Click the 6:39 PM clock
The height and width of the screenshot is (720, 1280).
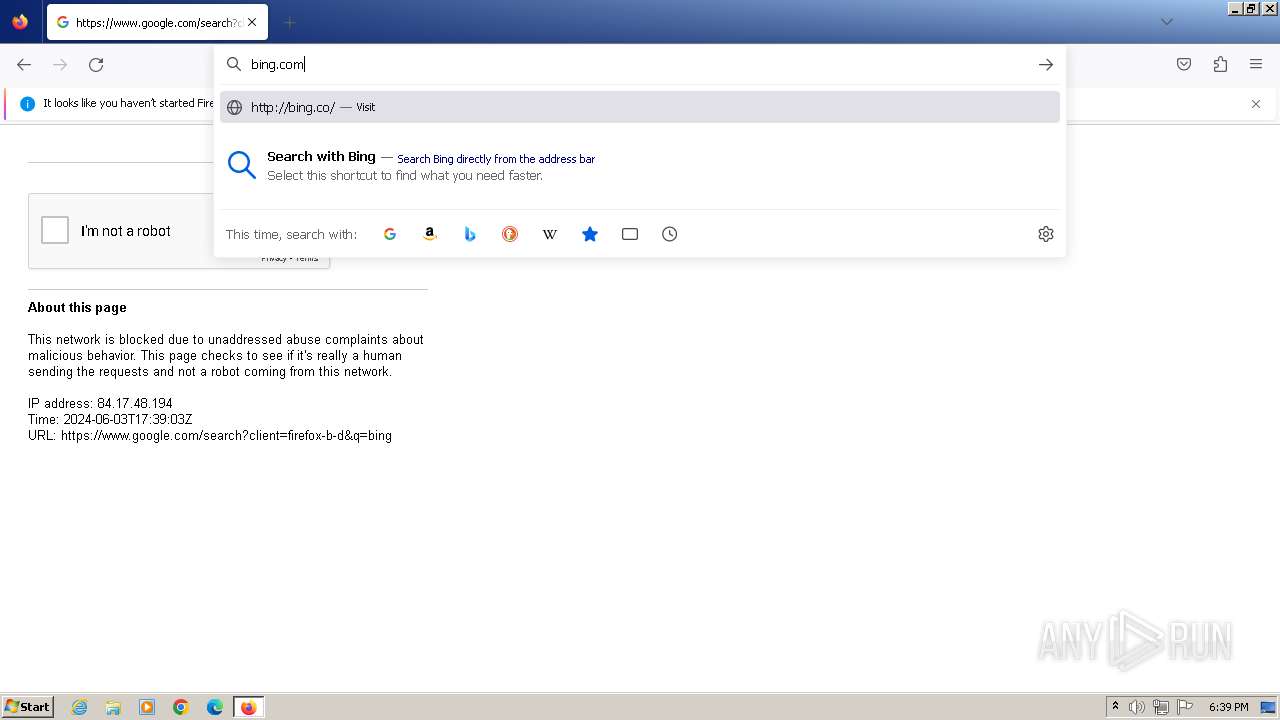1229,707
